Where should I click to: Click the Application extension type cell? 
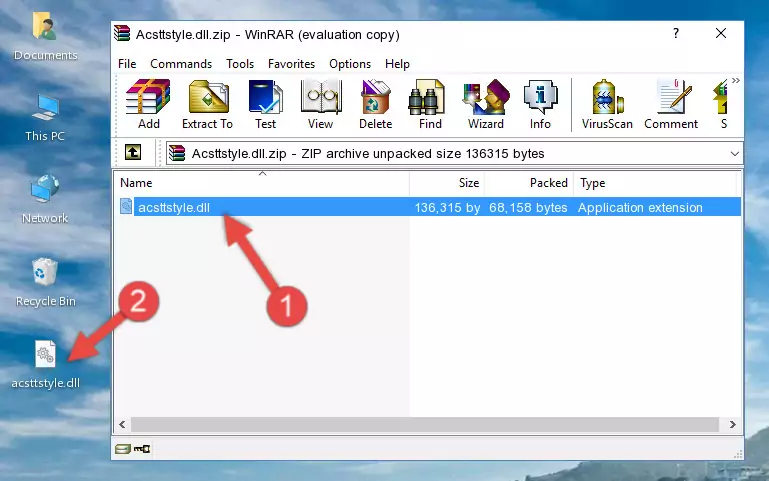click(x=640, y=207)
